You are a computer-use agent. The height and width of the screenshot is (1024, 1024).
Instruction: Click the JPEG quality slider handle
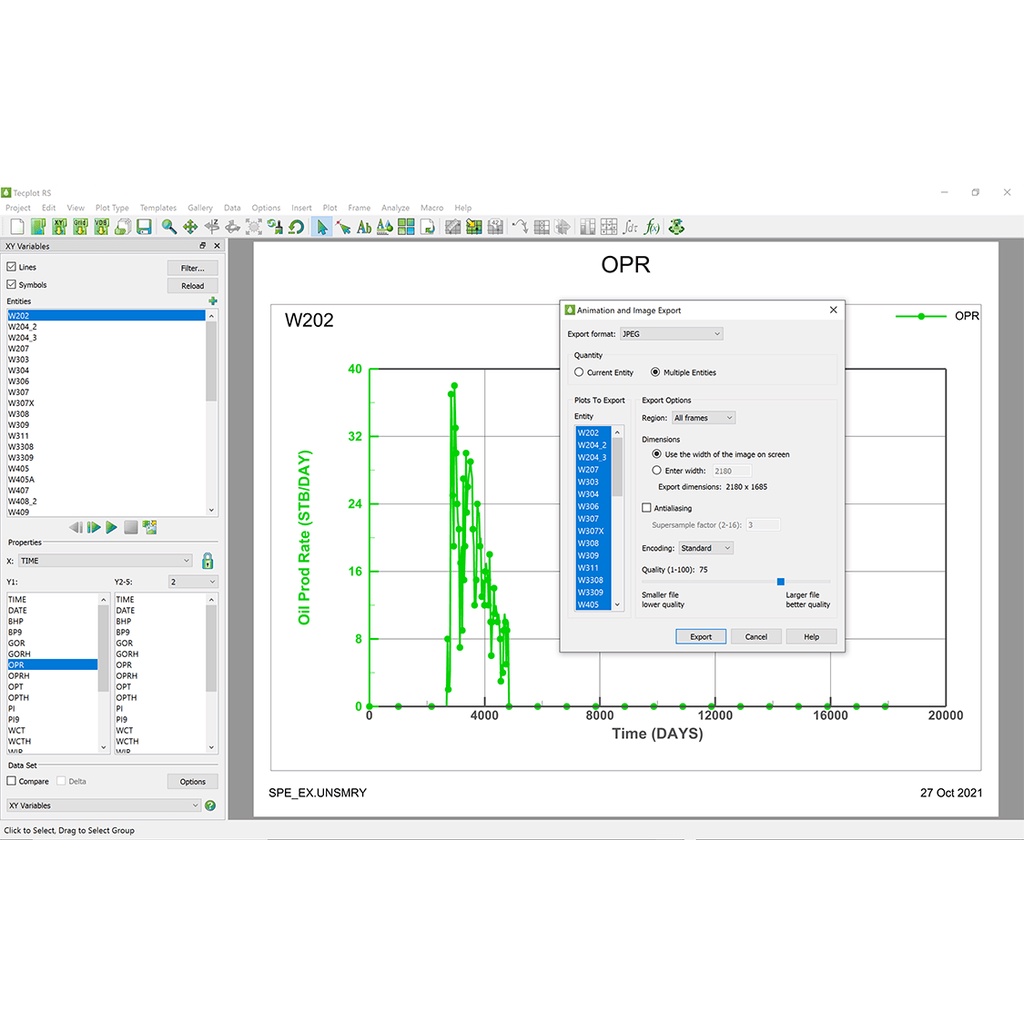coord(780,581)
